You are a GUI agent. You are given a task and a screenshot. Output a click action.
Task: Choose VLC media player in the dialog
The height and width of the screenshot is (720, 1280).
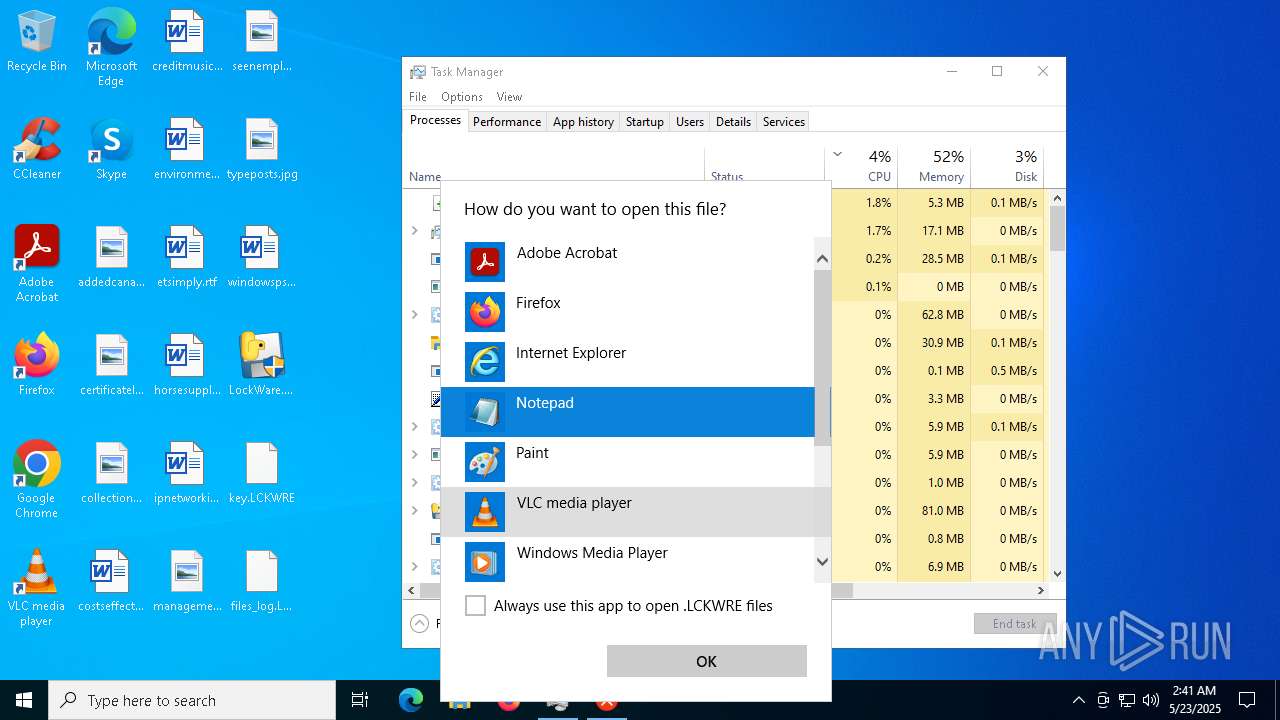tap(627, 512)
